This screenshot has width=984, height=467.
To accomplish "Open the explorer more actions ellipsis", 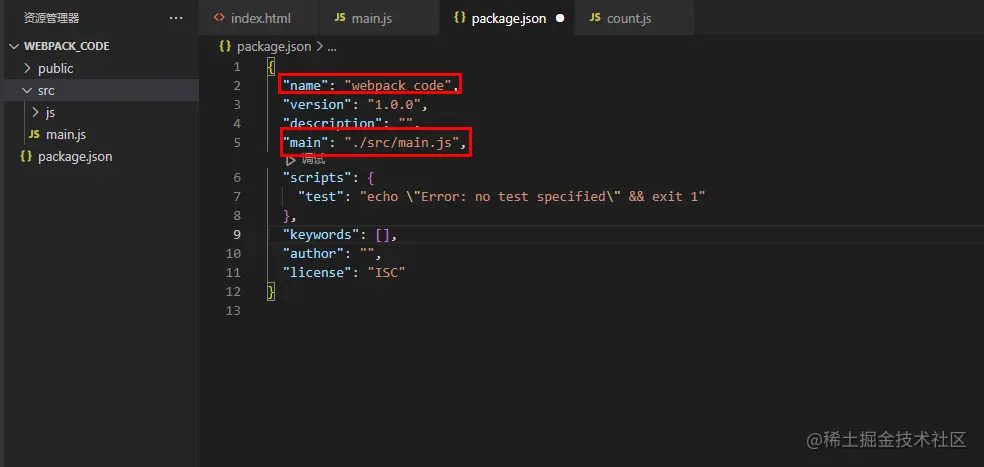I will coord(176,18).
